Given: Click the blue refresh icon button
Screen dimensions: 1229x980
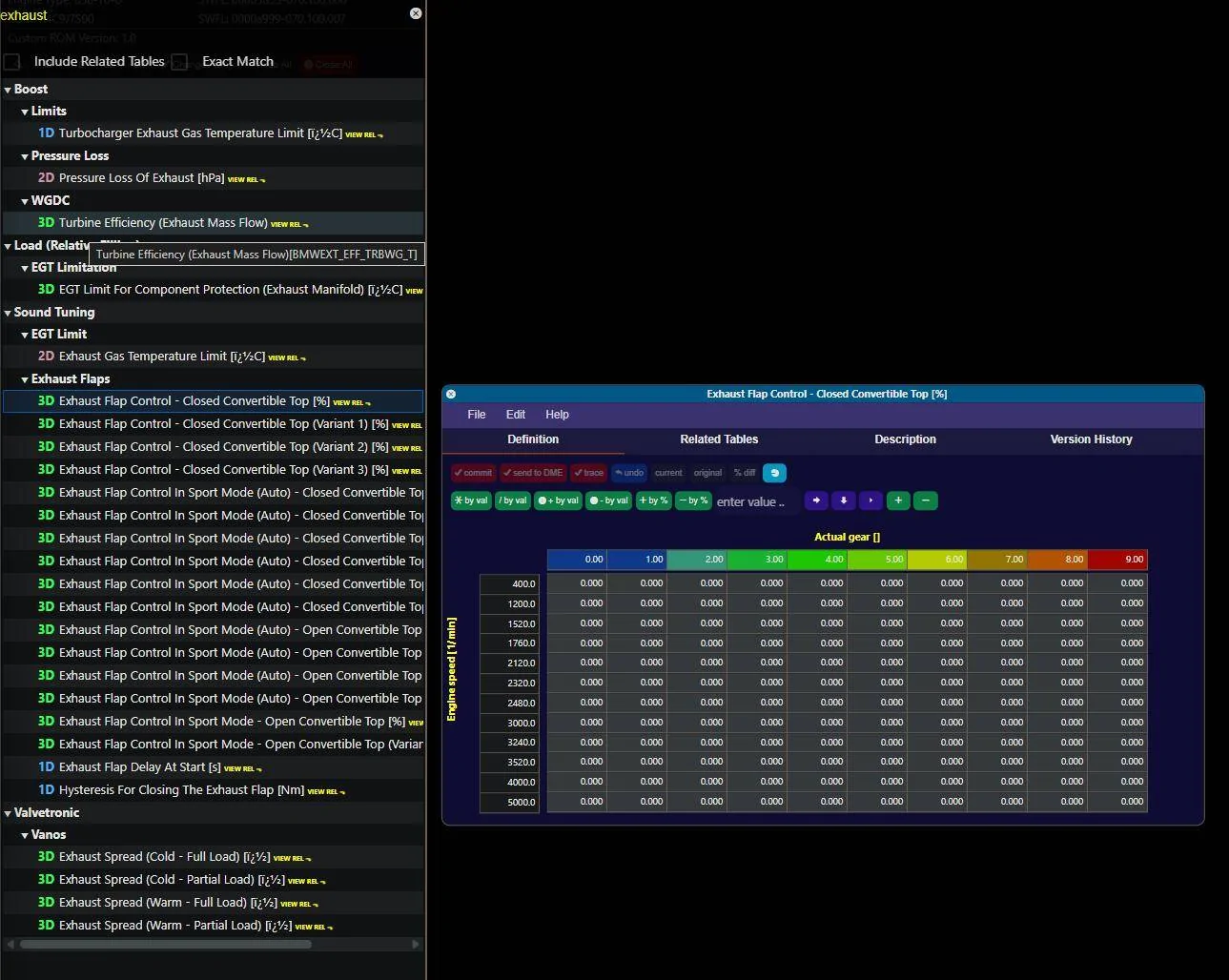Looking at the screenshot, I should (774, 473).
